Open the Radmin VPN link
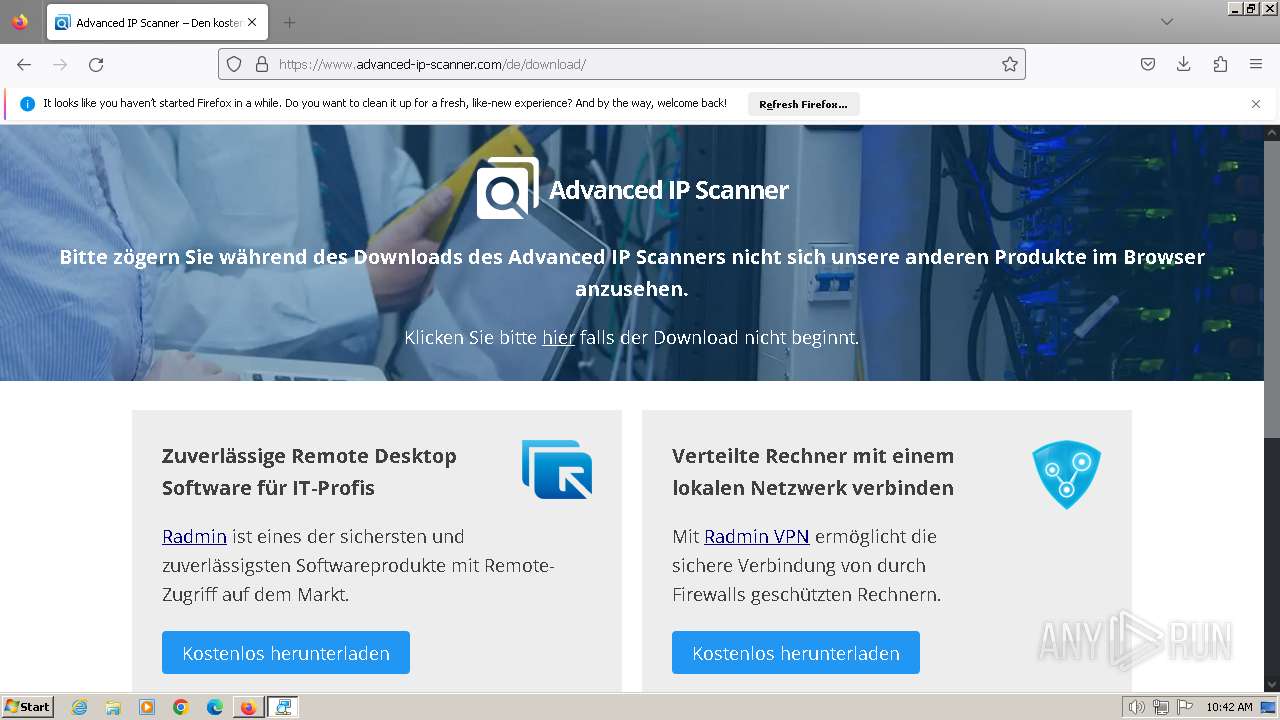Screen dimensions: 1280x720 pyautogui.click(x=756, y=537)
